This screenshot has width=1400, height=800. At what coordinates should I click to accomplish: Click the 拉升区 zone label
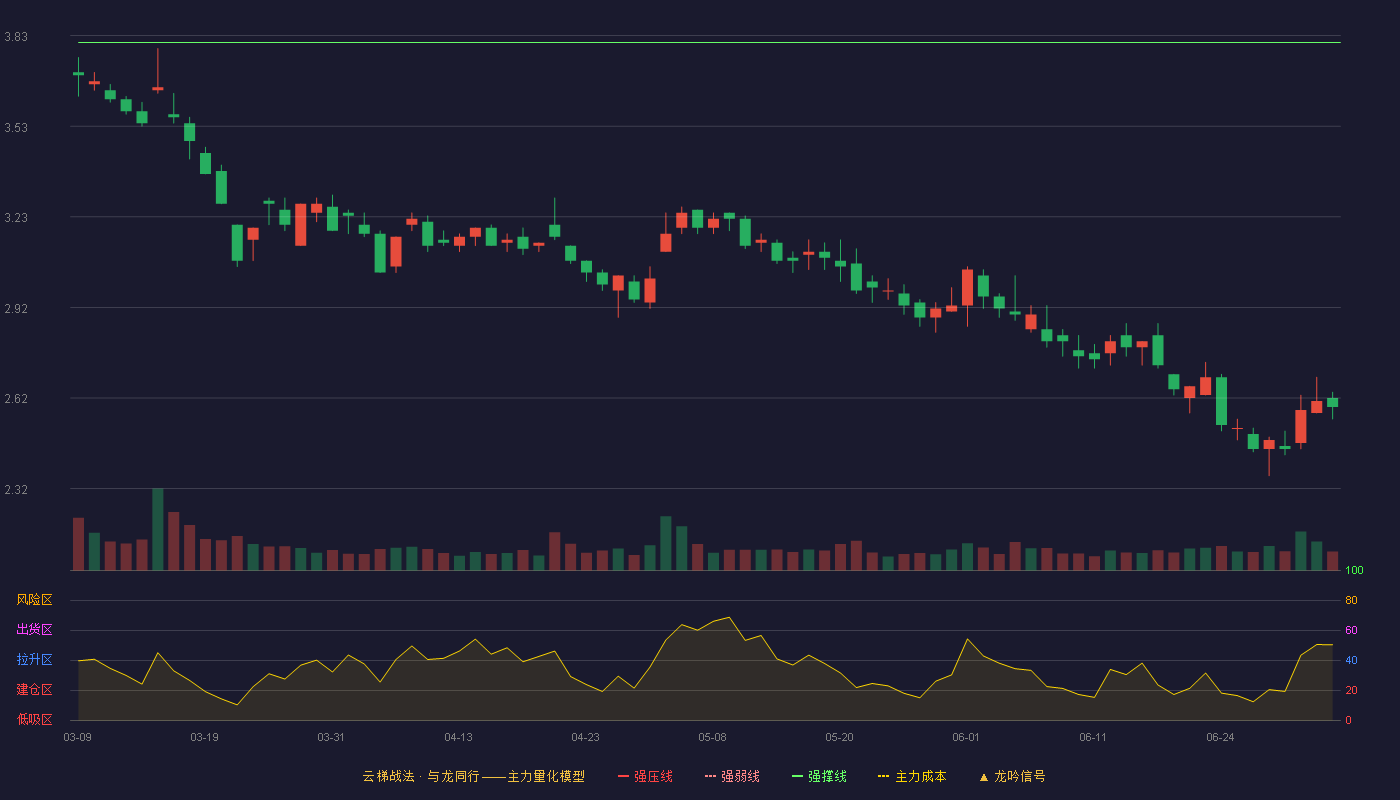34,660
